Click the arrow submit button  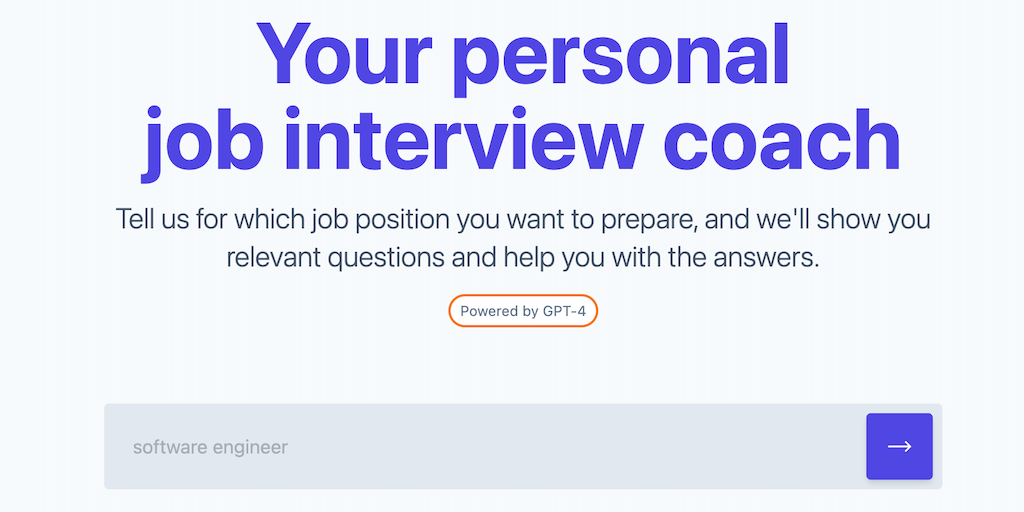(x=899, y=446)
